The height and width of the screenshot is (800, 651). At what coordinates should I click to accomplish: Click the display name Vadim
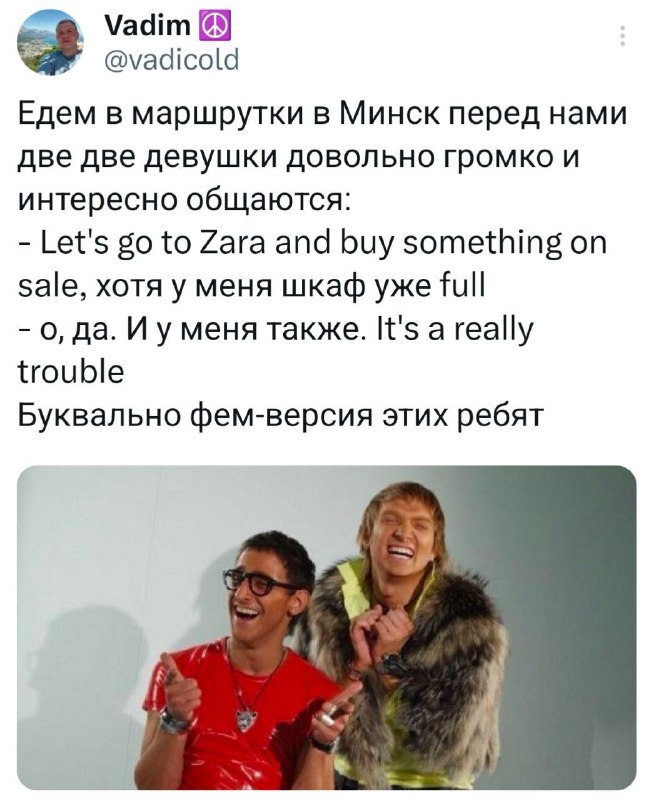(x=147, y=26)
